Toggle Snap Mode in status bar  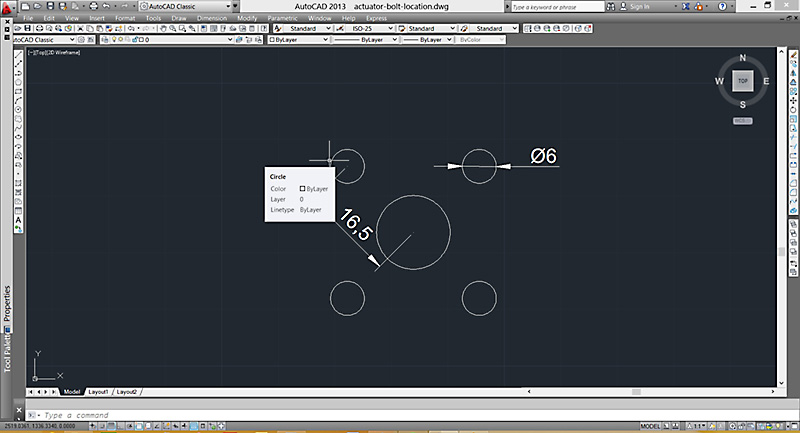[x=102, y=426]
